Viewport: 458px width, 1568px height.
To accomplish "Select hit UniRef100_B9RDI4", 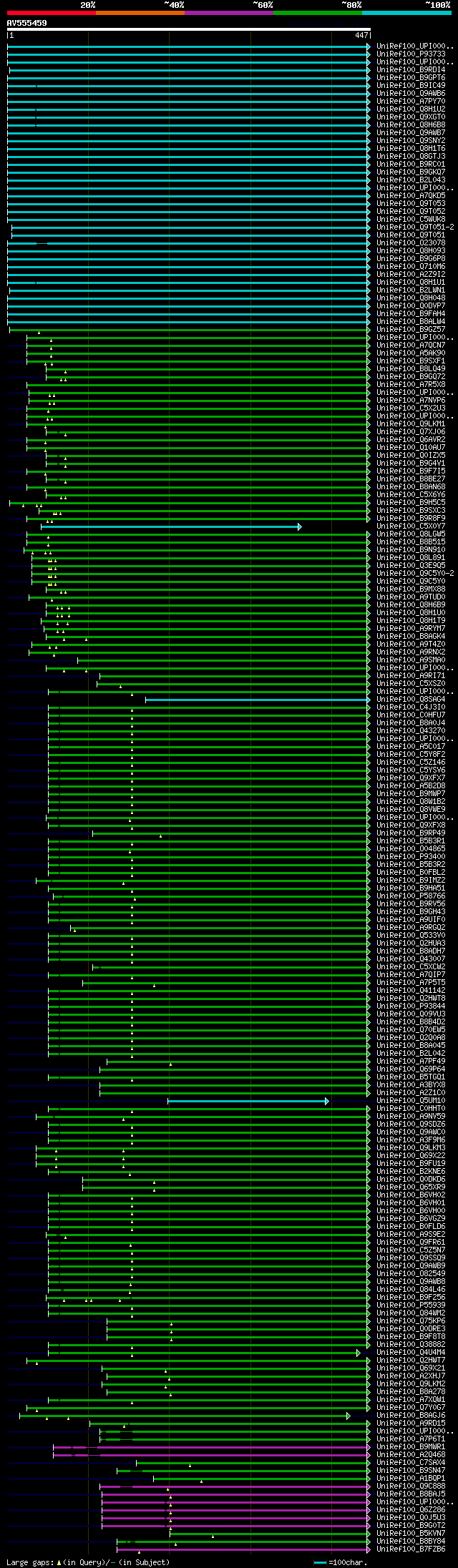I will click(411, 69).
